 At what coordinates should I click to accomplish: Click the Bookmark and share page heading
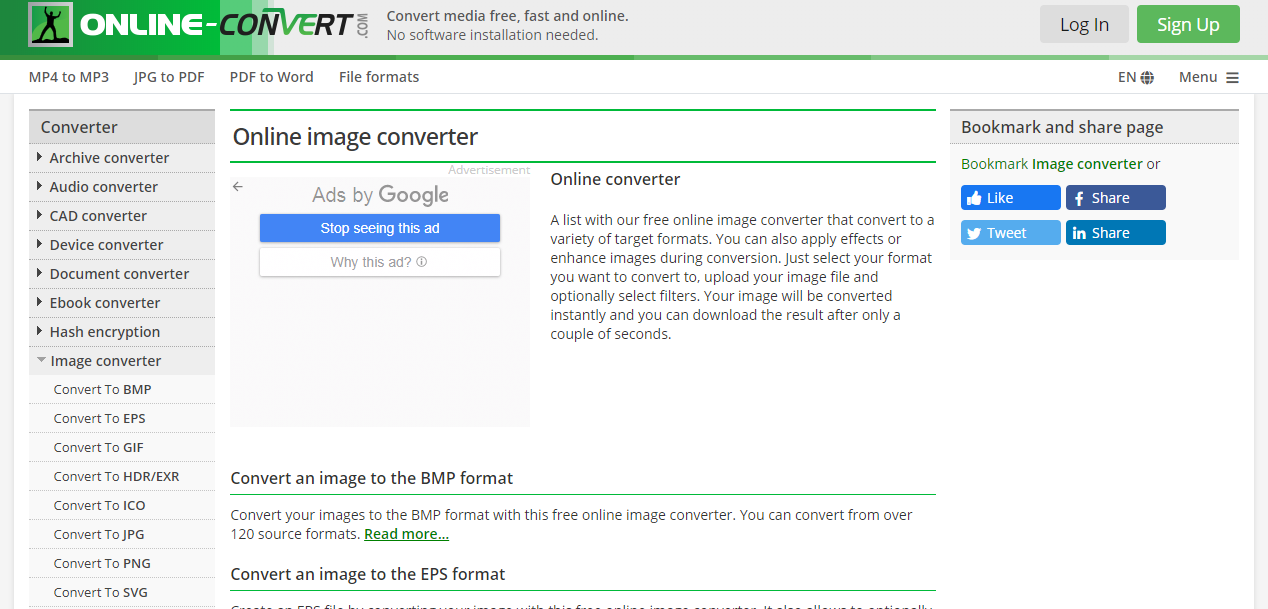(1062, 127)
